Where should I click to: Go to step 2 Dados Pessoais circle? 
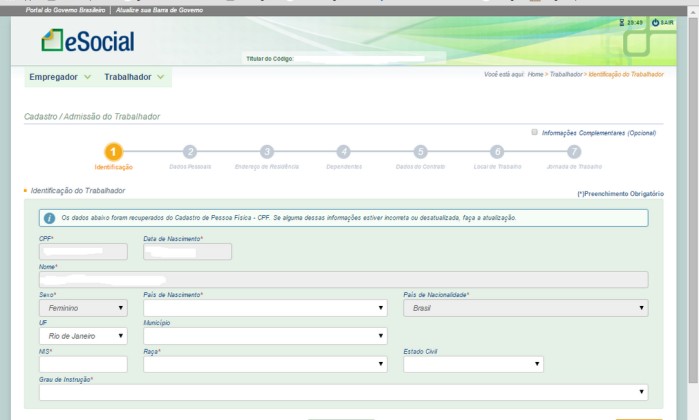190,152
